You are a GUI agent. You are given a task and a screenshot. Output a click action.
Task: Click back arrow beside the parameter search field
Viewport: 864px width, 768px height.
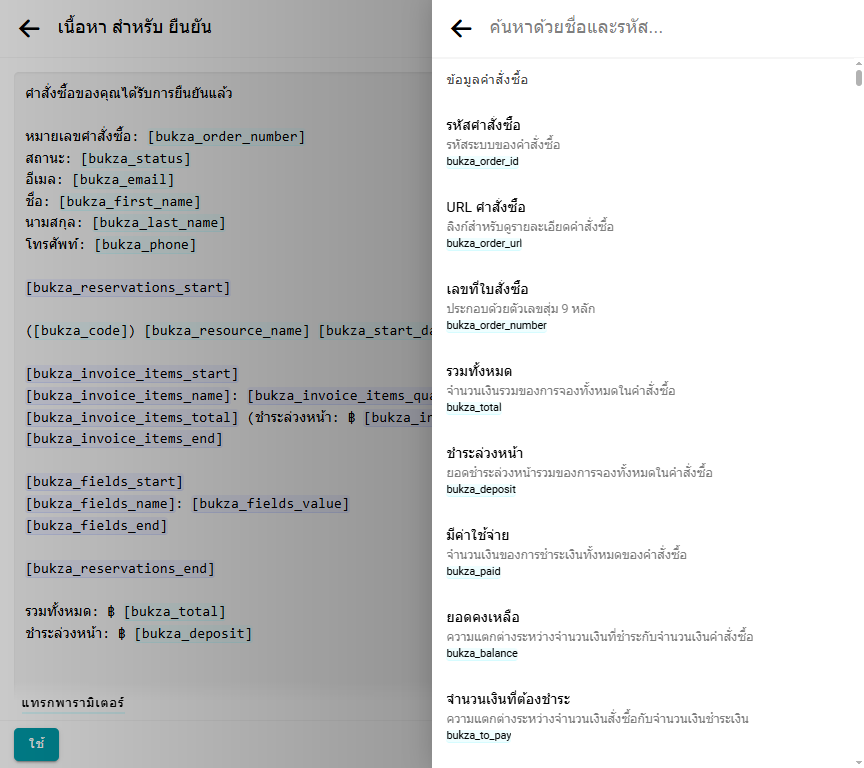461,29
